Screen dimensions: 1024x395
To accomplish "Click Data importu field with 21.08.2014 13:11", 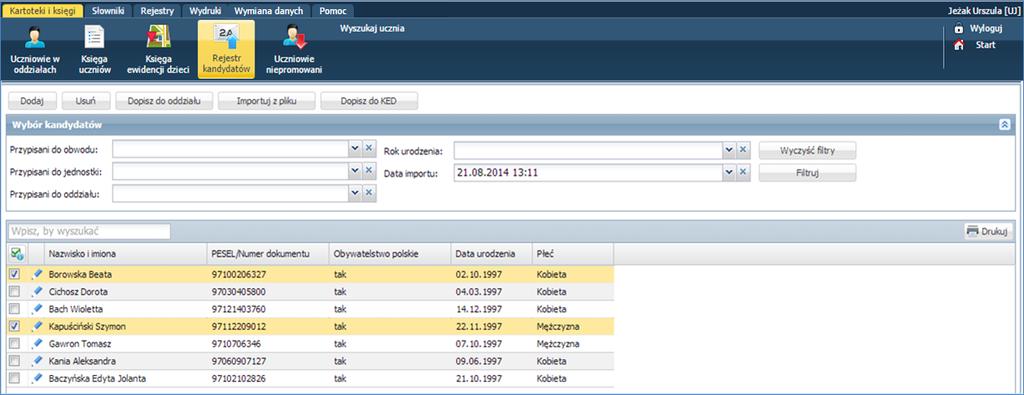I will click(x=588, y=173).
